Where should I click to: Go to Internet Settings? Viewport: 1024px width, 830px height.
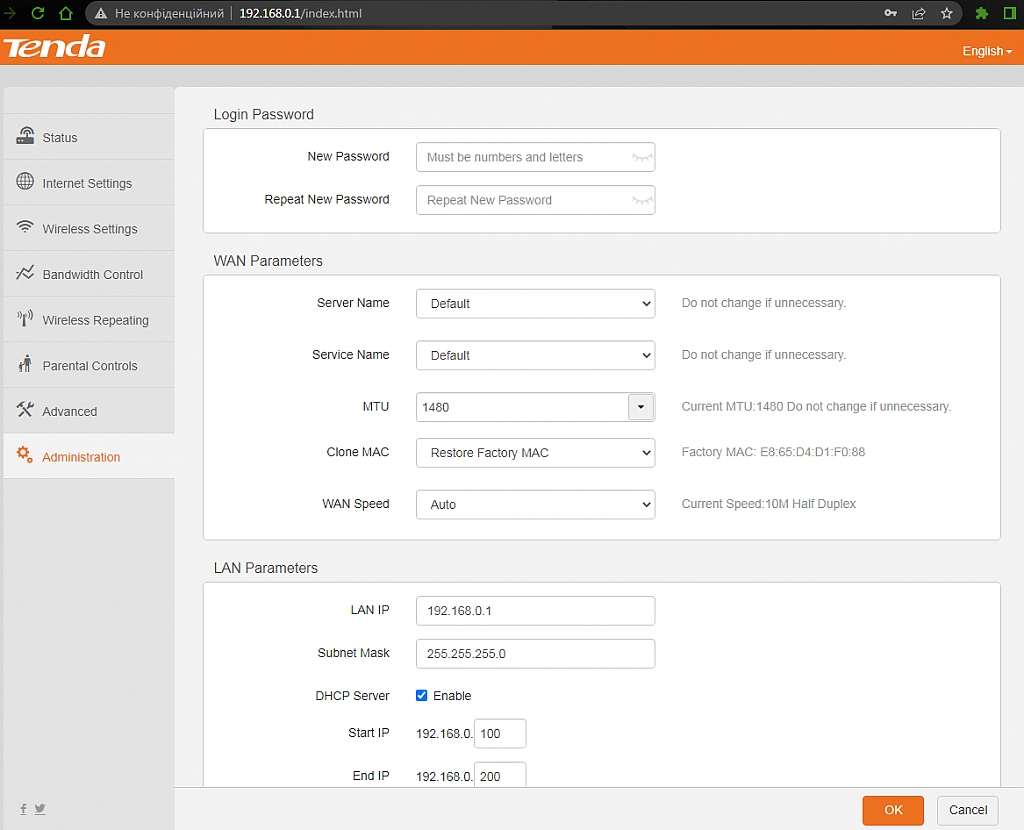(89, 183)
